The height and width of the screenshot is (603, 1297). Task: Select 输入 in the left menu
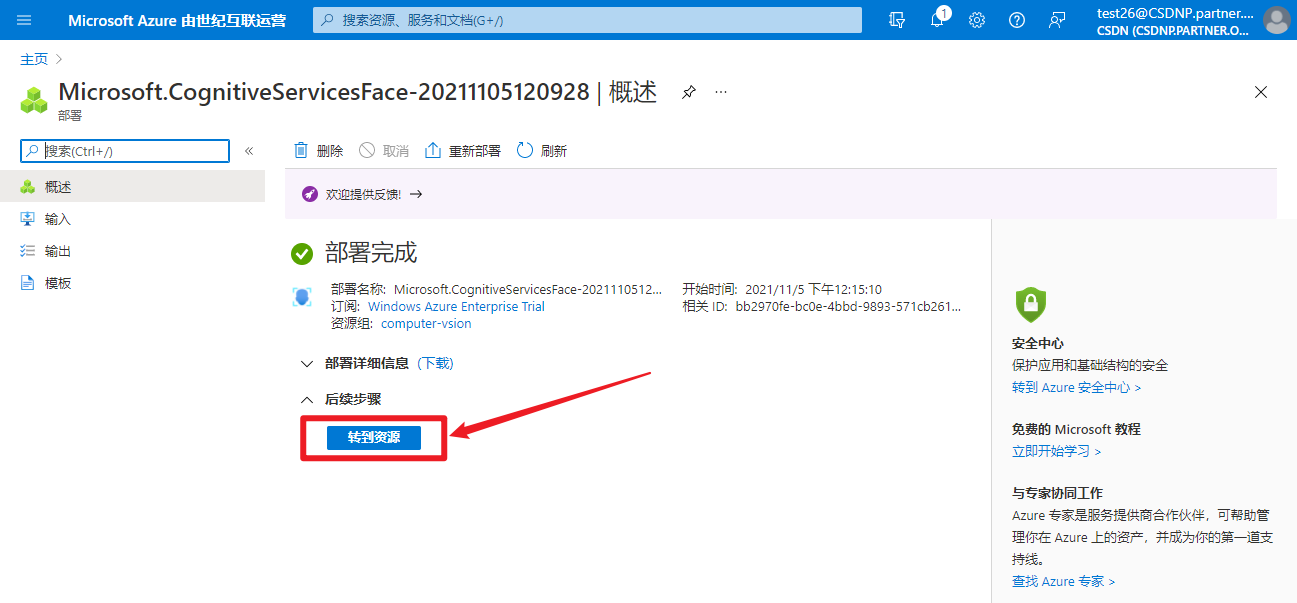tap(132, 219)
